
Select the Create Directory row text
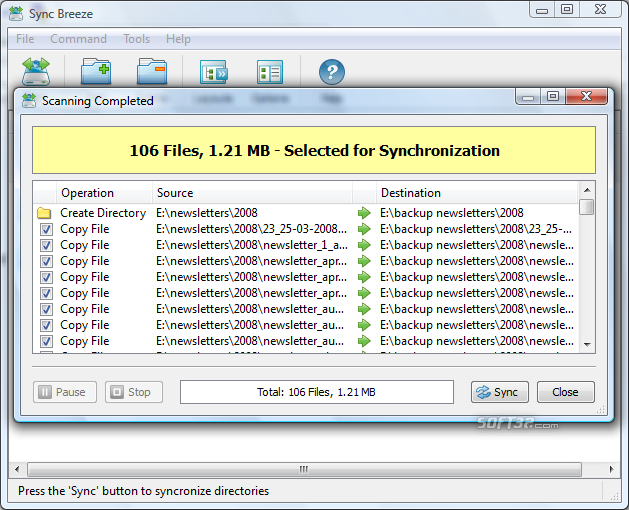[103, 213]
